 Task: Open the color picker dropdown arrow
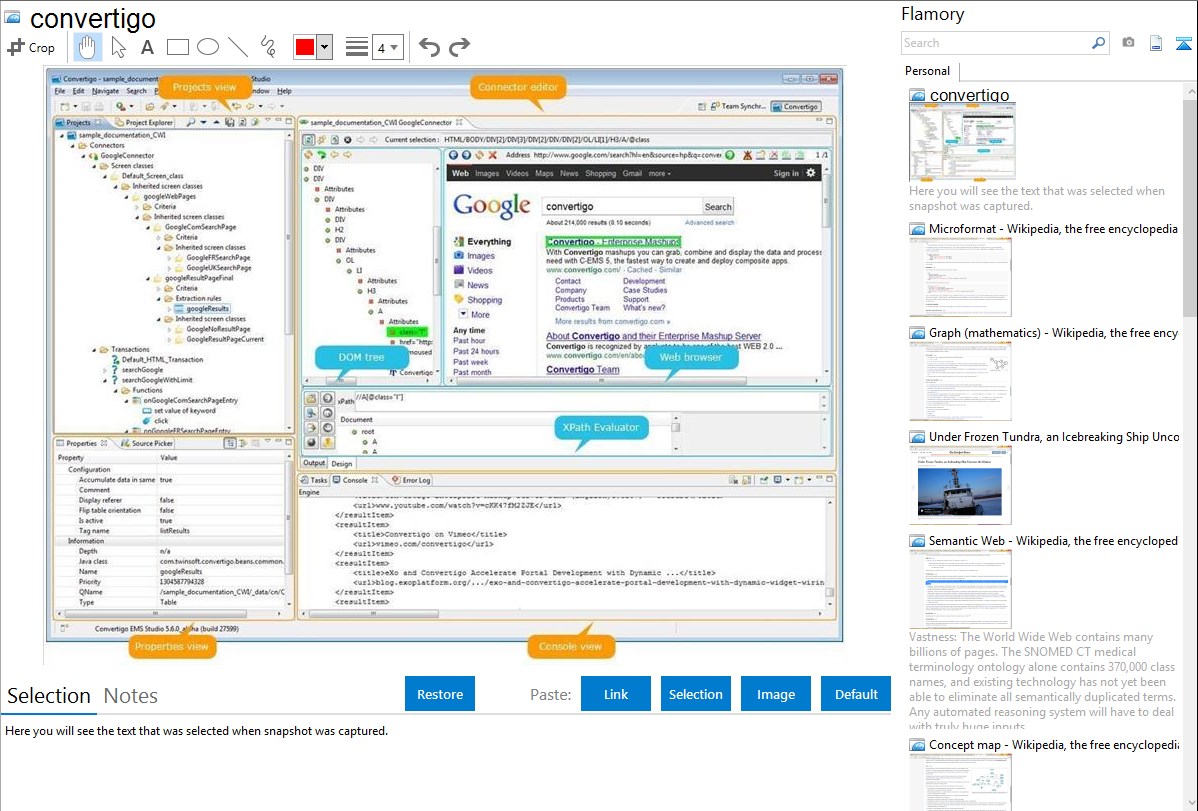pos(325,47)
